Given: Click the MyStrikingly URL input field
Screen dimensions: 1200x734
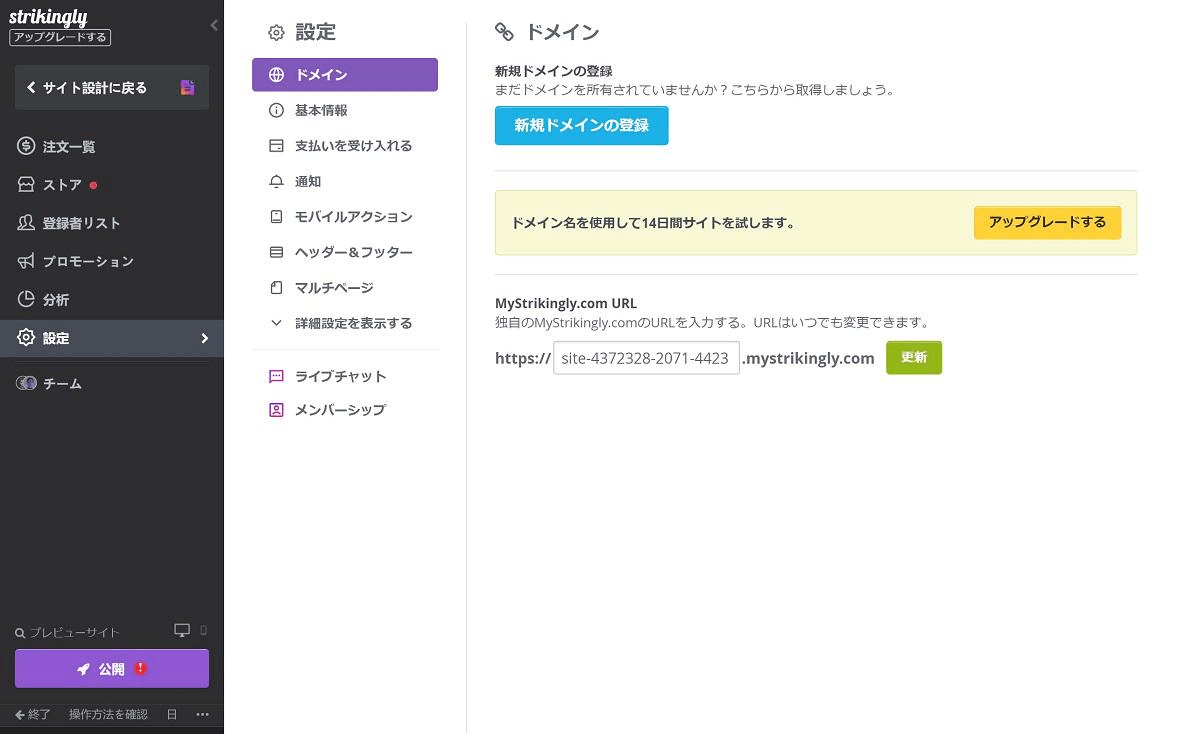Looking at the screenshot, I should coord(646,357).
